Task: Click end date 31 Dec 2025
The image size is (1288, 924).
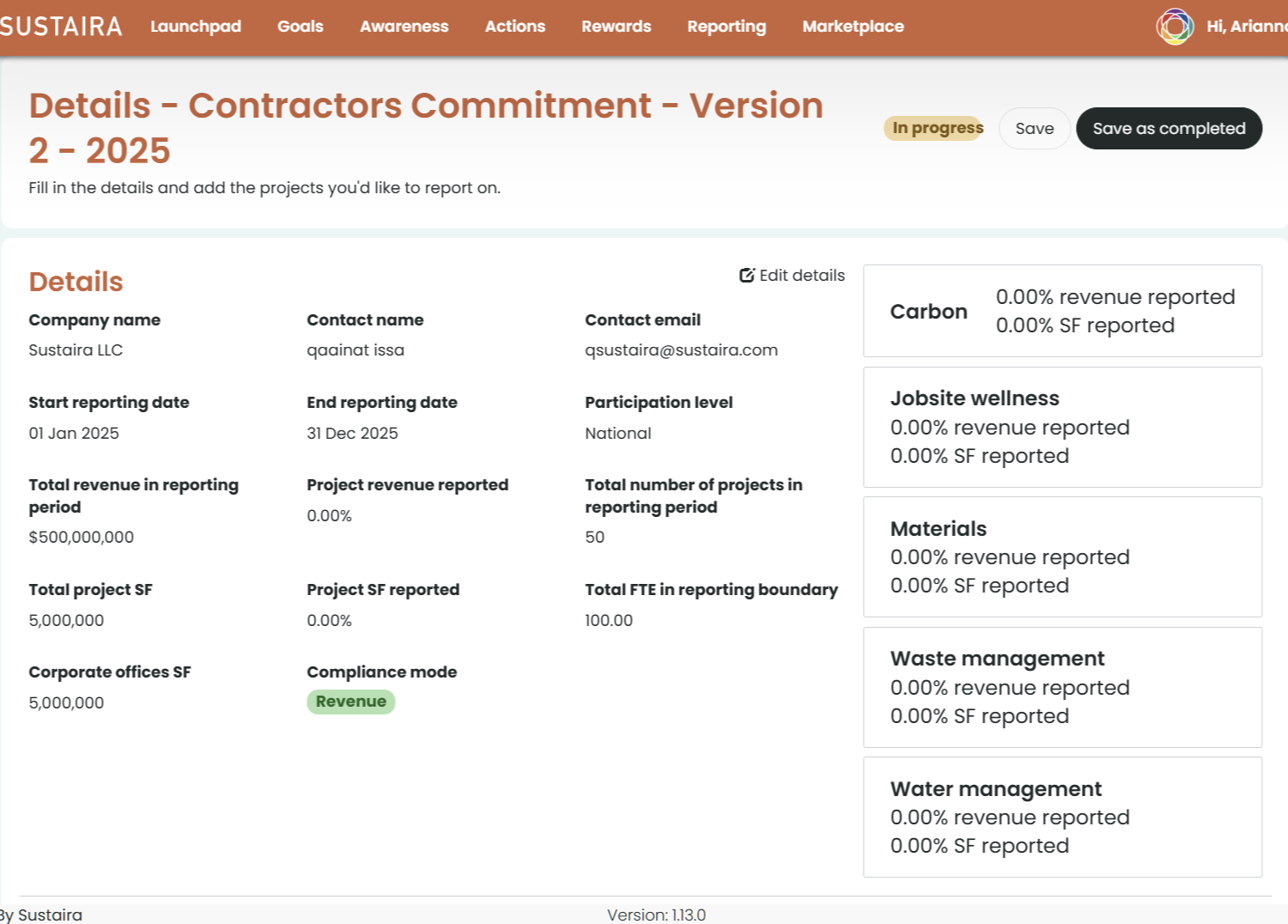Action: (x=352, y=433)
